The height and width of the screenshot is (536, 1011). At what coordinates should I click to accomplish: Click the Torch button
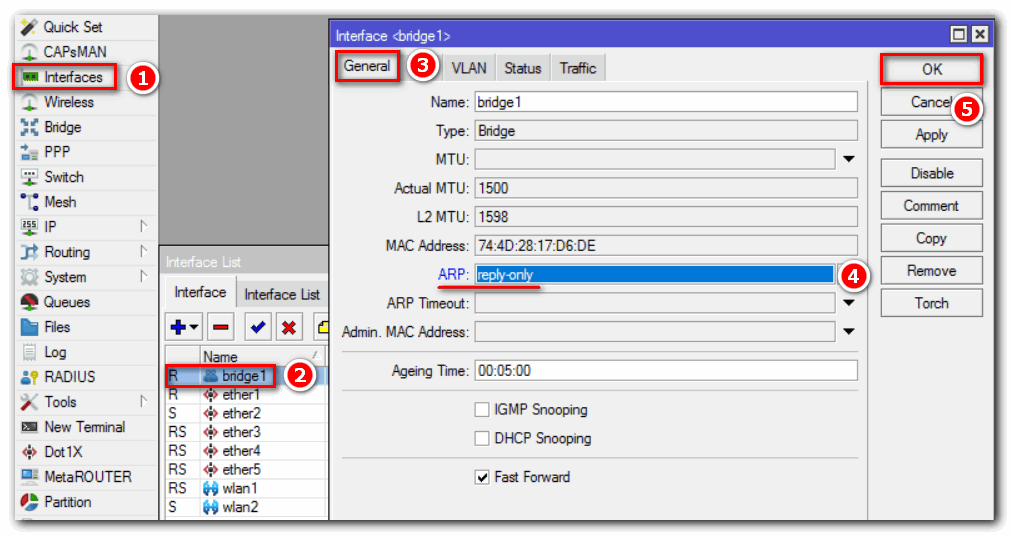tap(931, 303)
